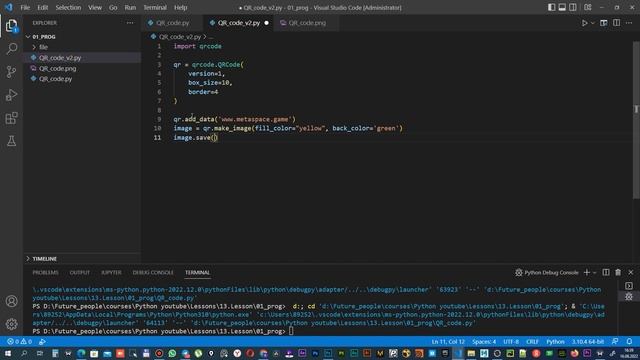Open the Search view in activity bar
Screen dimensions: 640x360
[x=11, y=49]
